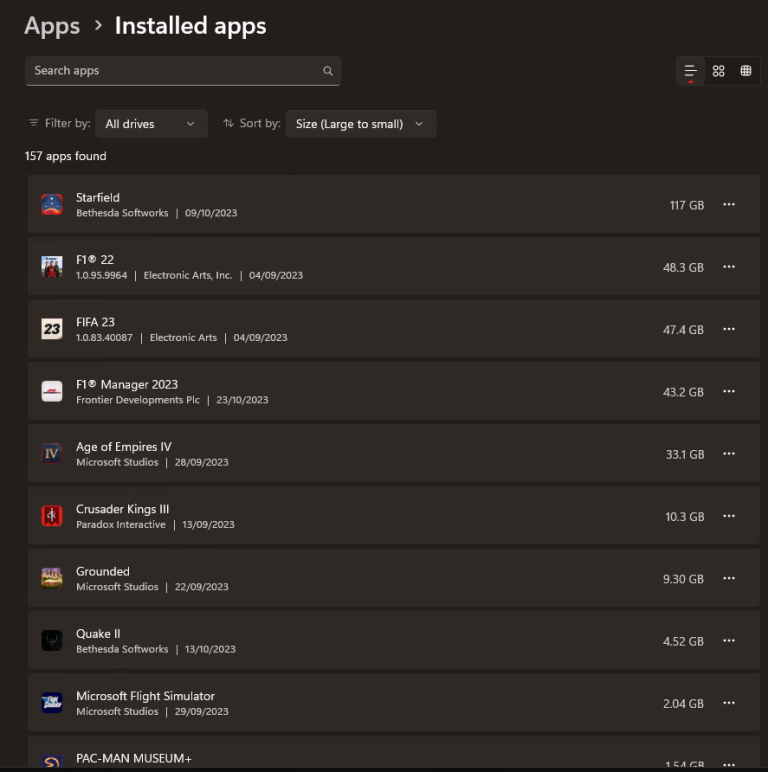The width and height of the screenshot is (768, 772).
Task: Select the Quake II app name
Action: (98, 634)
